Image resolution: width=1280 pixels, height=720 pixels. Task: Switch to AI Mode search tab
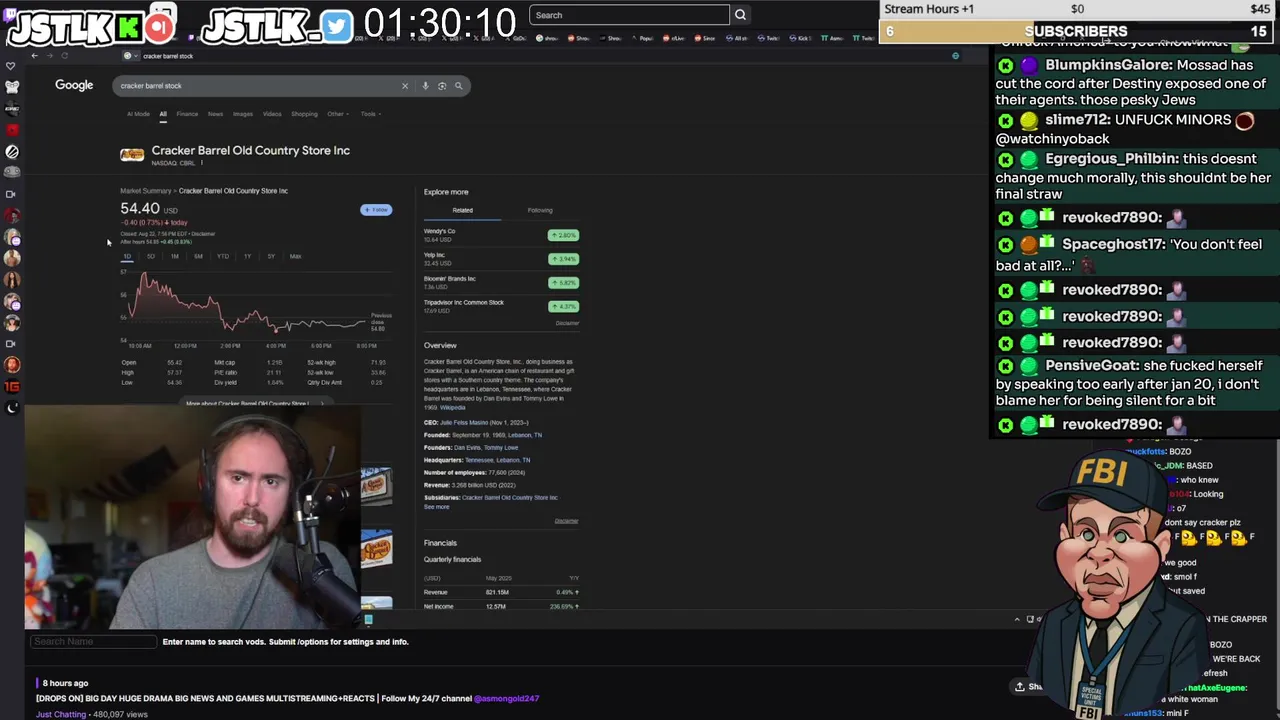[138, 114]
